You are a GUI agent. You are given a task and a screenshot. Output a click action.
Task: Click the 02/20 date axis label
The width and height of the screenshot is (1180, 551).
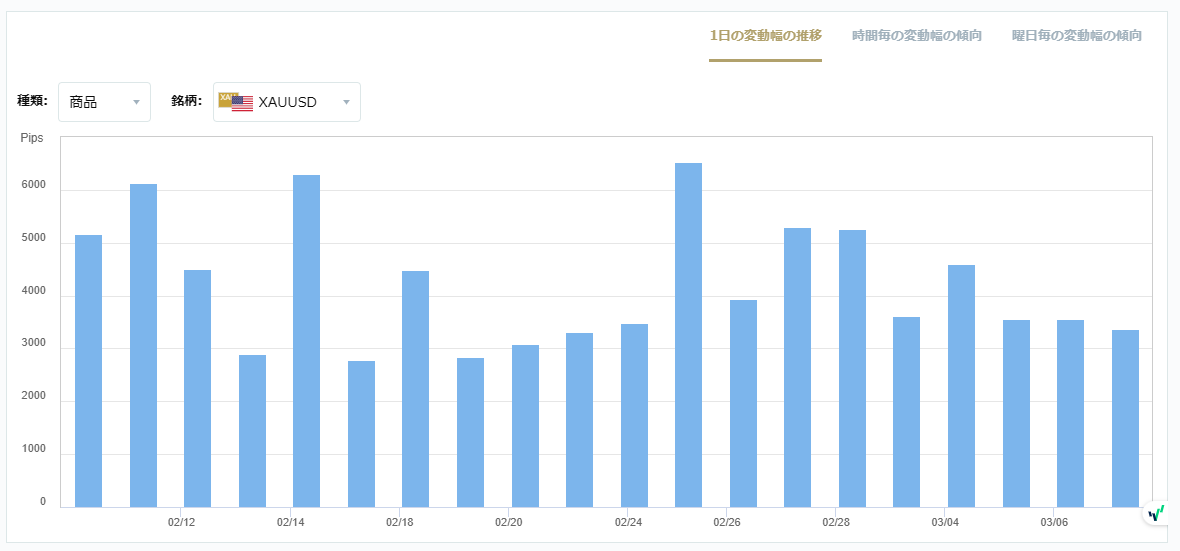[x=509, y=522]
